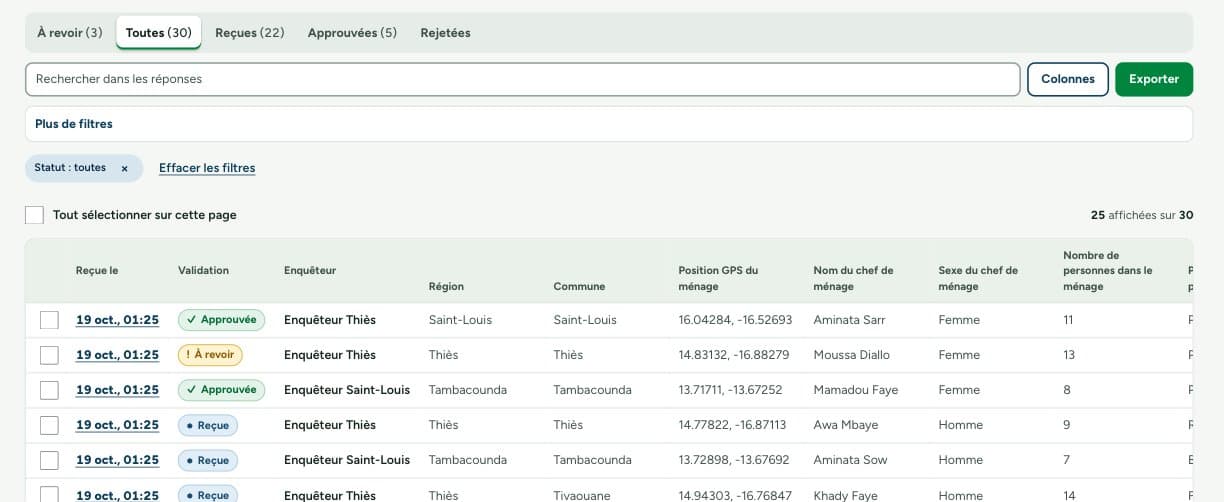Click the 'À revoir' badge in Moussa Diallo's row
This screenshot has width=1224, height=502.
pos(210,355)
